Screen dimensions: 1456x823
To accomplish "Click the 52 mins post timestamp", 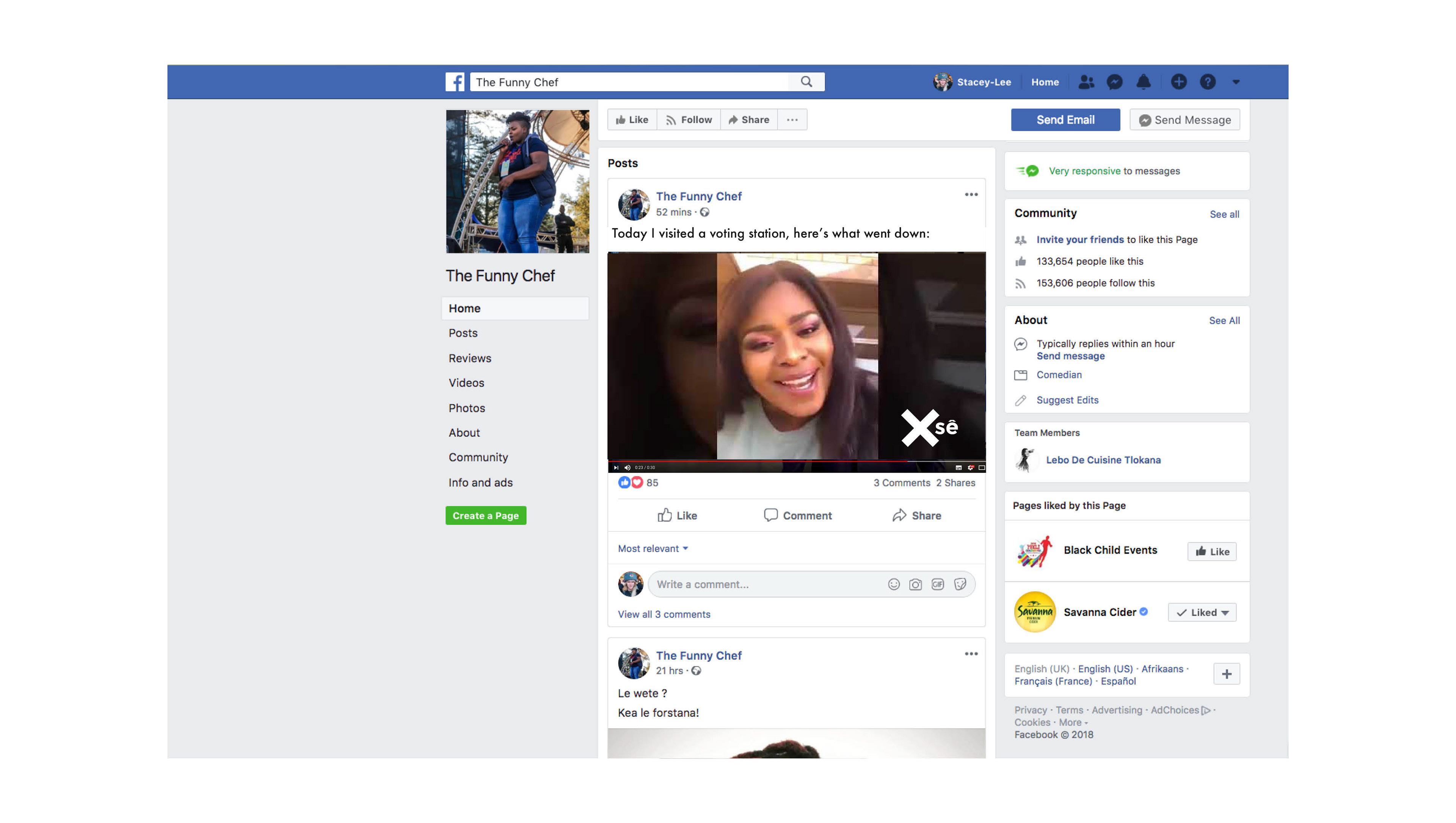I will (674, 212).
